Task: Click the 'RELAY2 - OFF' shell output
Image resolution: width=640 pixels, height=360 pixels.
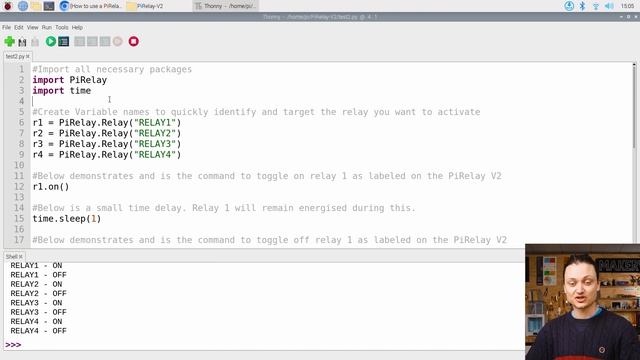Action: (38, 293)
